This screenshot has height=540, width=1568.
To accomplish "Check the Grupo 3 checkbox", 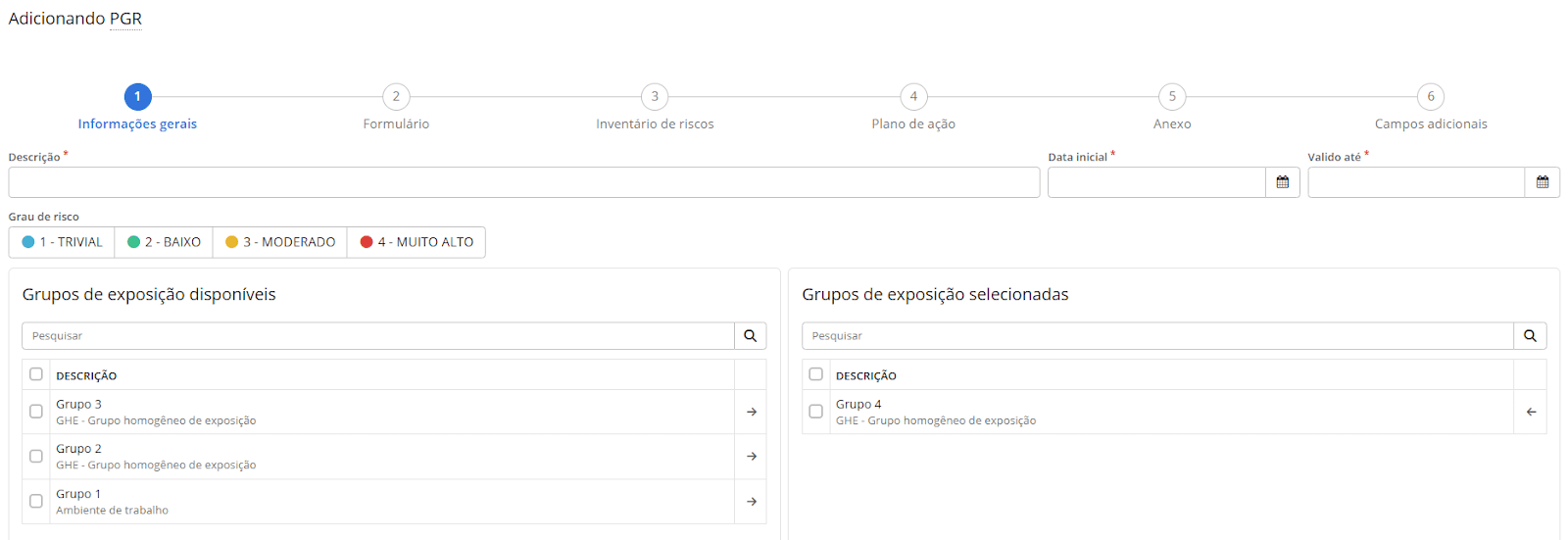I will (36, 412).
